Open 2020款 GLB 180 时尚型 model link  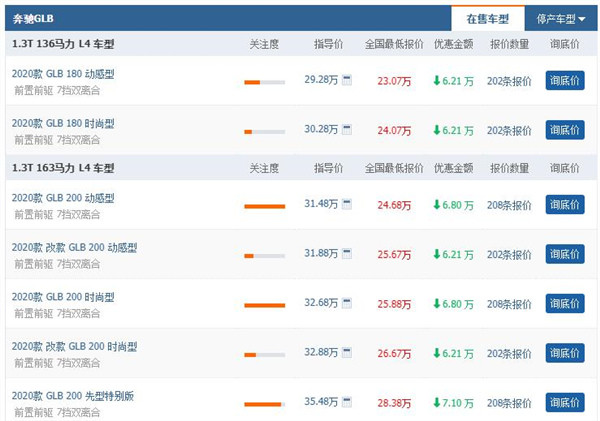(x=63, y=123)
